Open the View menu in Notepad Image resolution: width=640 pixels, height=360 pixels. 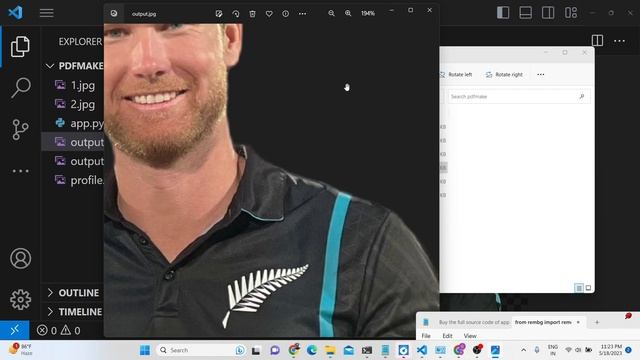tap(470, 336)
